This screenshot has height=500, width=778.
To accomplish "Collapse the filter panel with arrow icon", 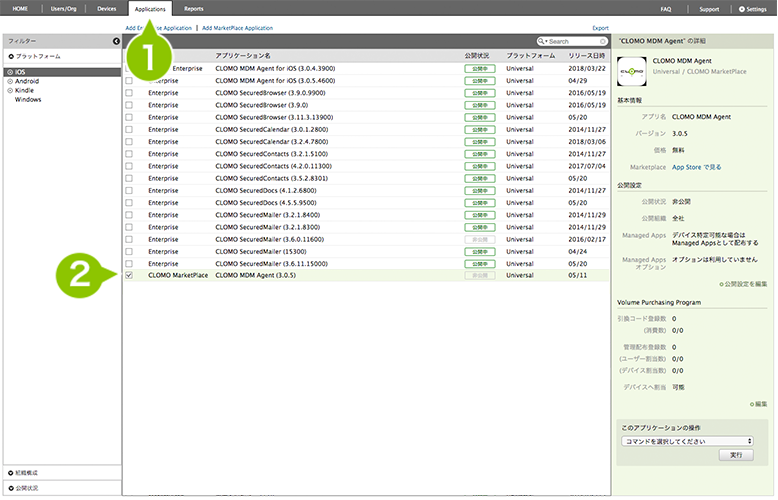I will tap(116, 41).
